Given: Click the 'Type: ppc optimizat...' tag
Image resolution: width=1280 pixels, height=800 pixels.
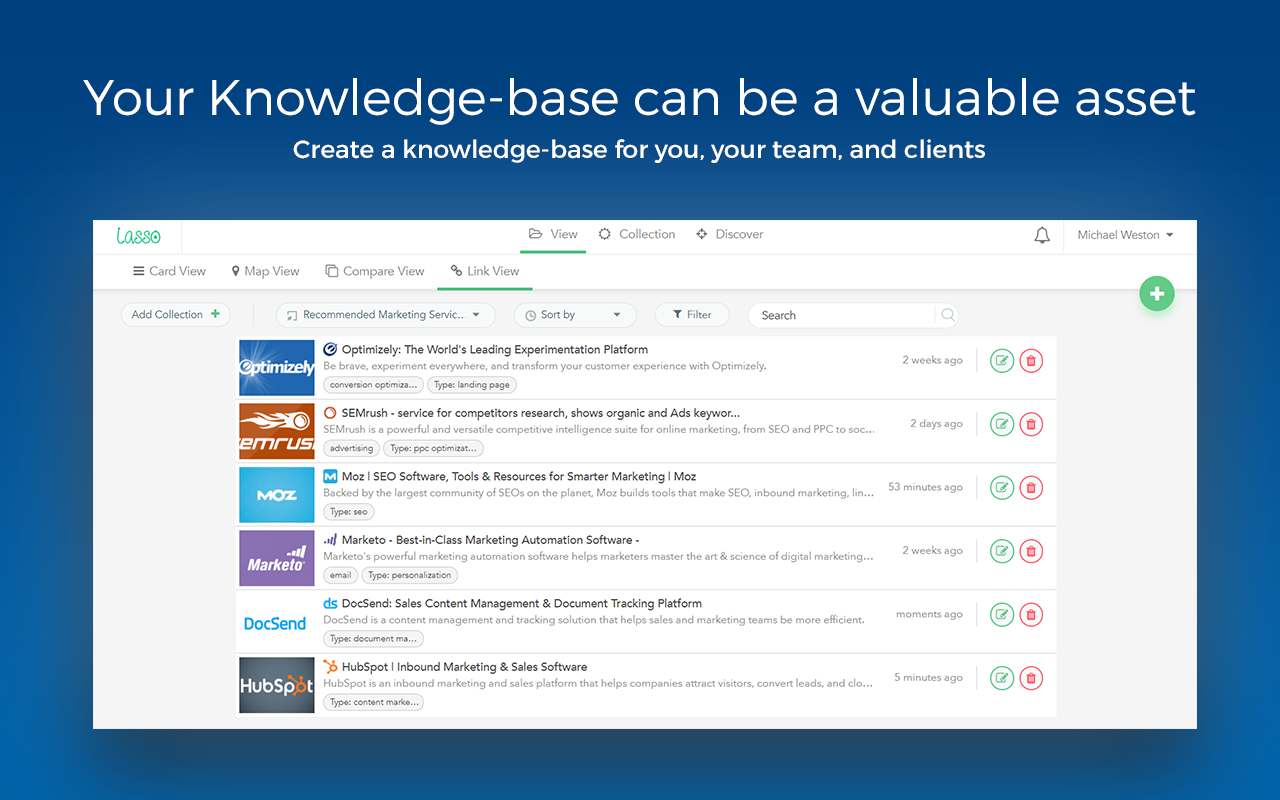Looking at the screenshot, I should (x=434, y=448).
